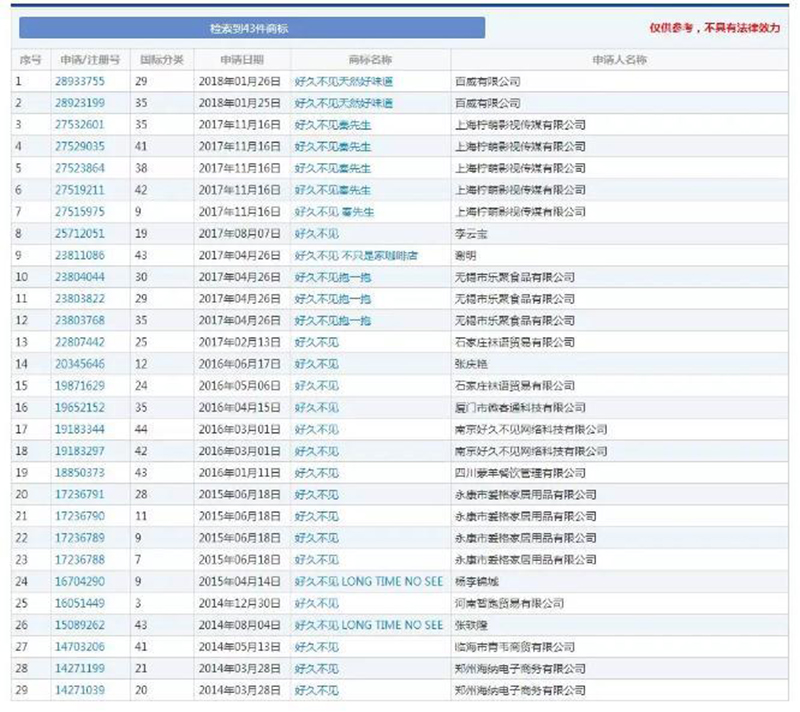Screen dimensions: 800x712
Task: Open application number 28933755
Action: pyautogui.click(x=80, y=81)
